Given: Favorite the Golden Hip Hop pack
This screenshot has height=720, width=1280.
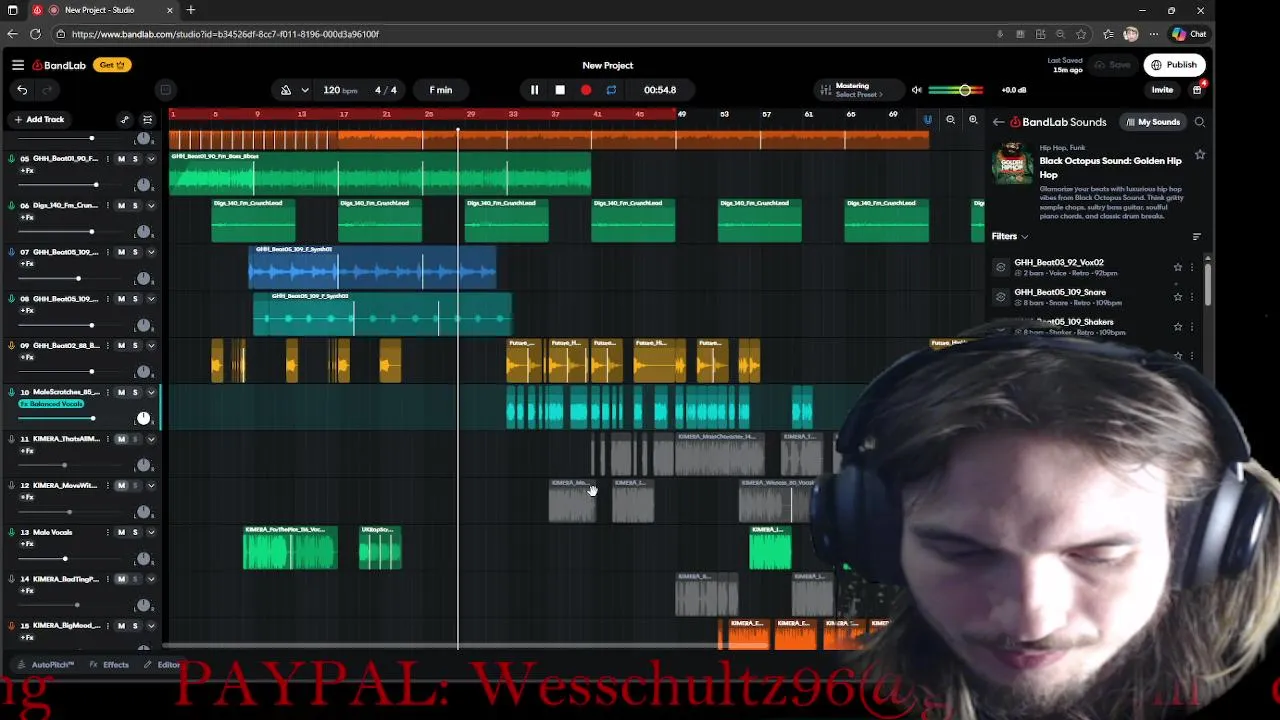Looking at the screenshot, I should (1199, 155).
